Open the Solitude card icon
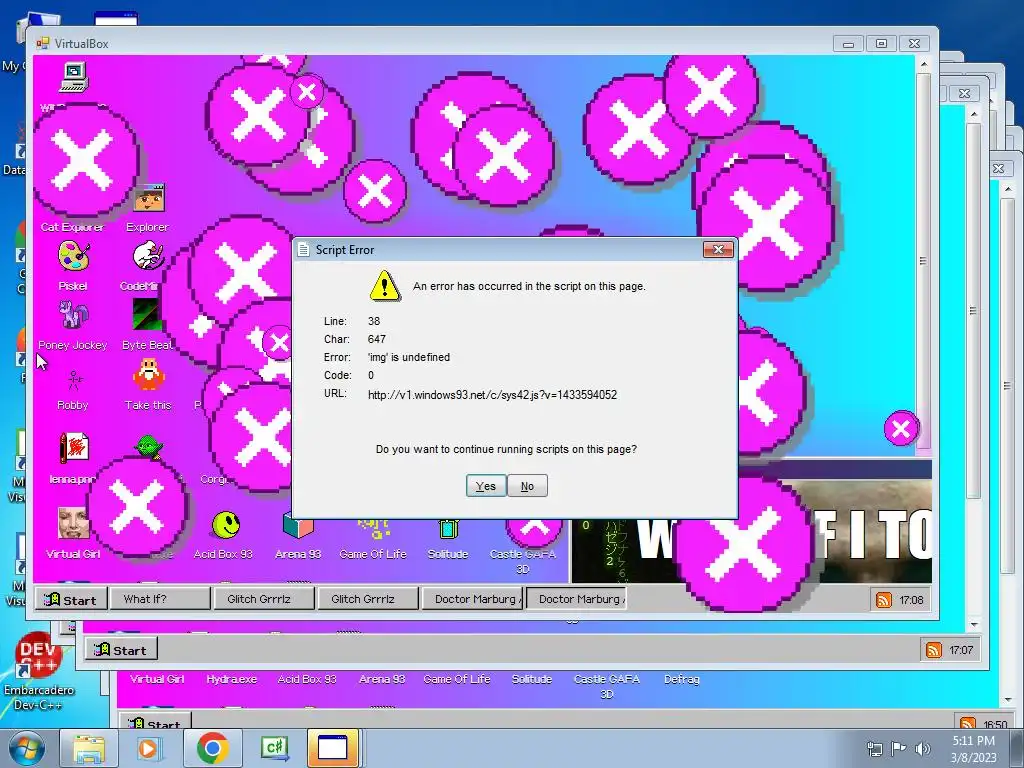 (x=448, y=529)
